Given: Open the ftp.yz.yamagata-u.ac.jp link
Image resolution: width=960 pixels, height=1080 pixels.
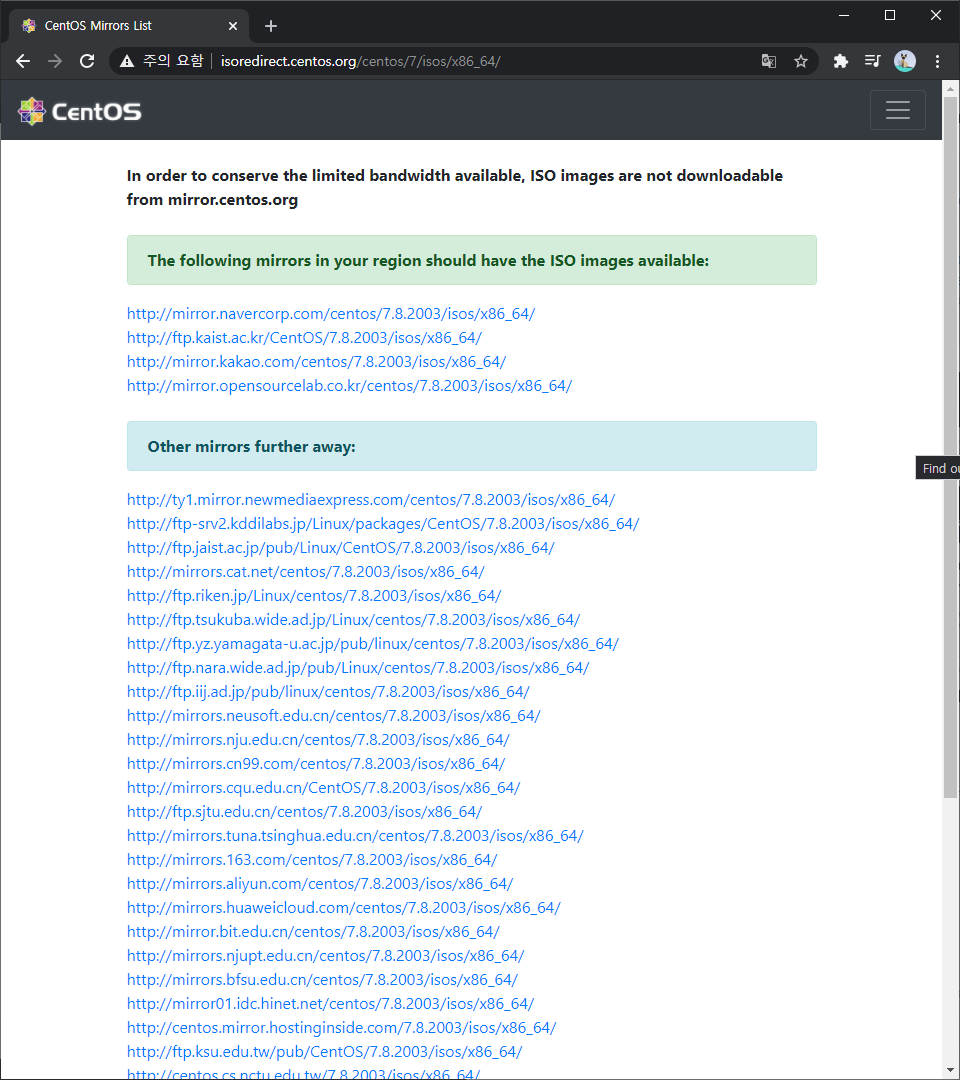Looking at the screenshot, I should [373, 644].
